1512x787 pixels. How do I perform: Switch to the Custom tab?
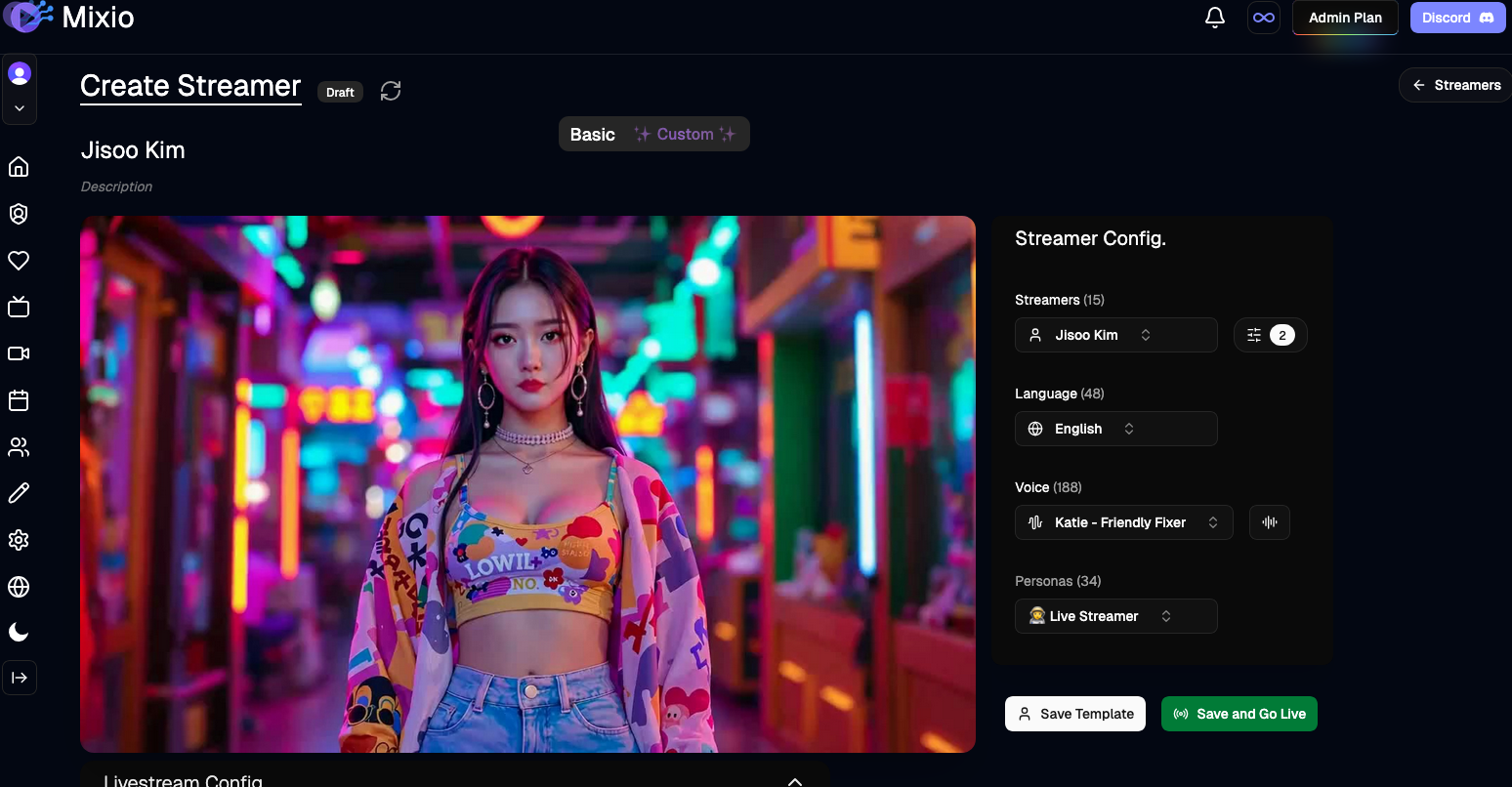(687, 134)
